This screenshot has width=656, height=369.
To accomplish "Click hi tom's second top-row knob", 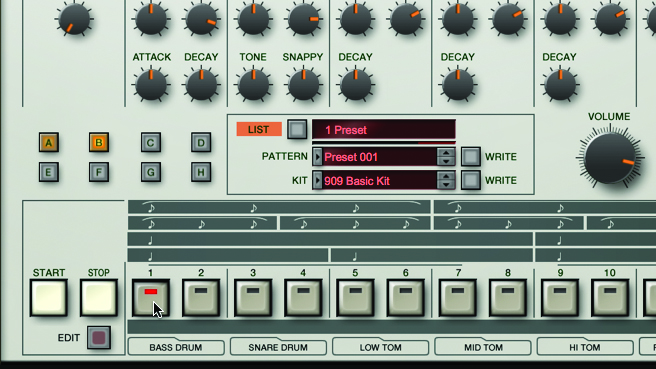I will [610, 19].
